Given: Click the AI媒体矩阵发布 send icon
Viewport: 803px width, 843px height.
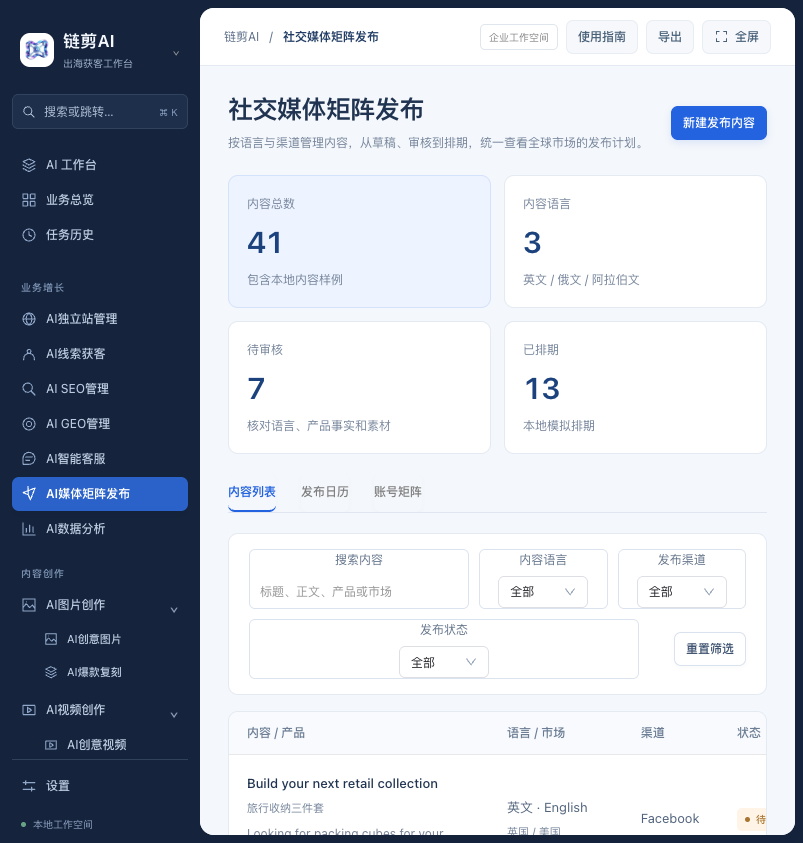Looking at the screenshot, I should 29,494.
